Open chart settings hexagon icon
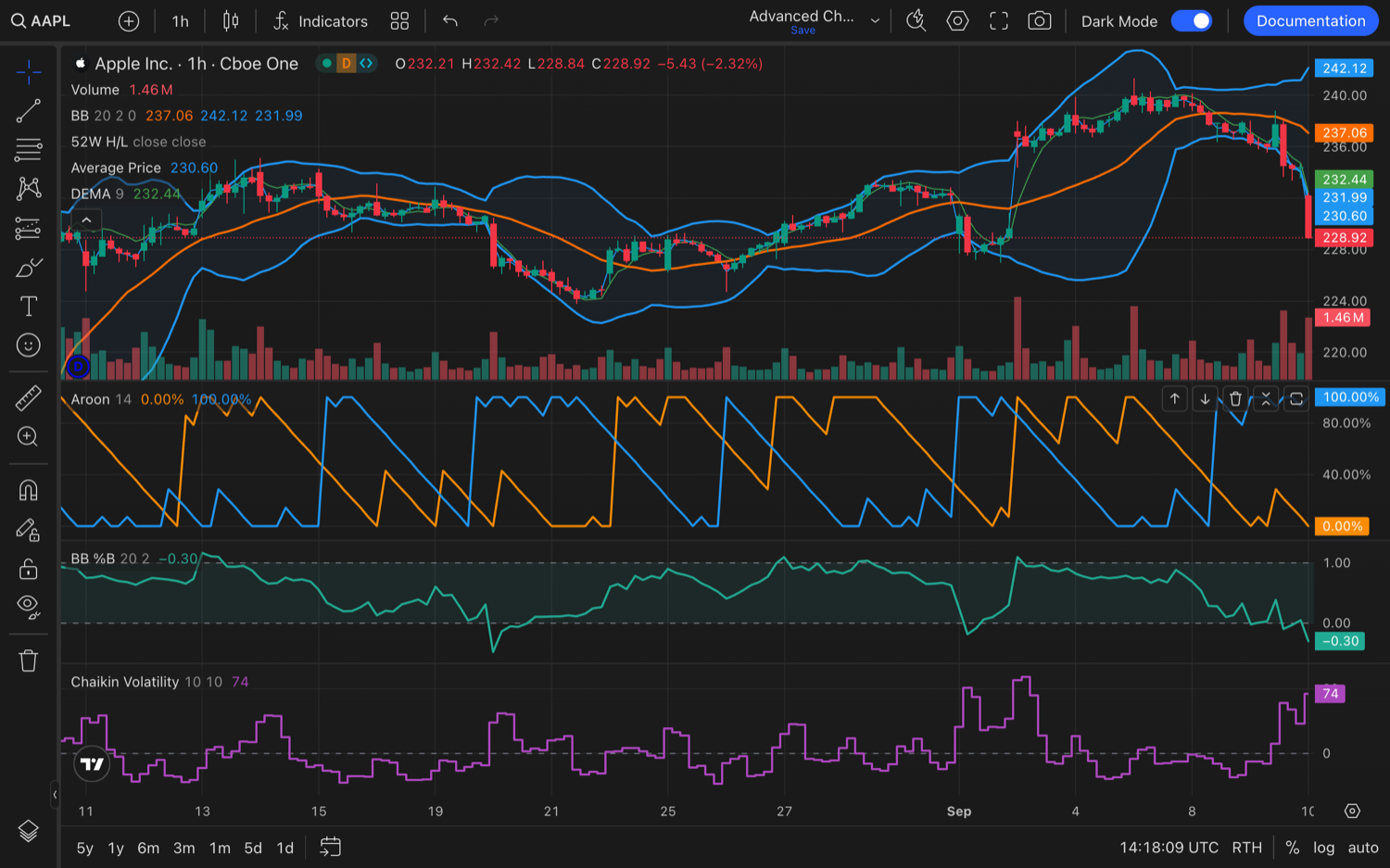The image size is (1390, 868). 957,20
